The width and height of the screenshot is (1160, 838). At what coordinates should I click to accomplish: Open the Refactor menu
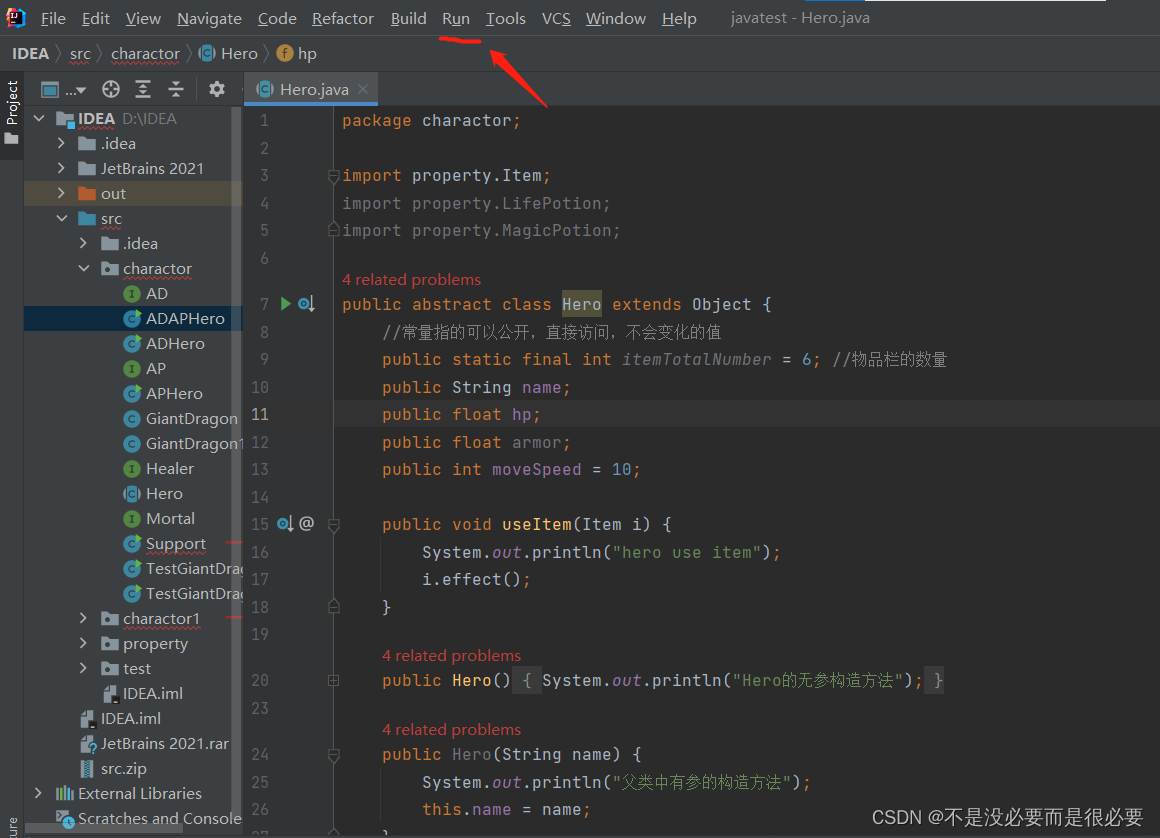coord(343,18)
